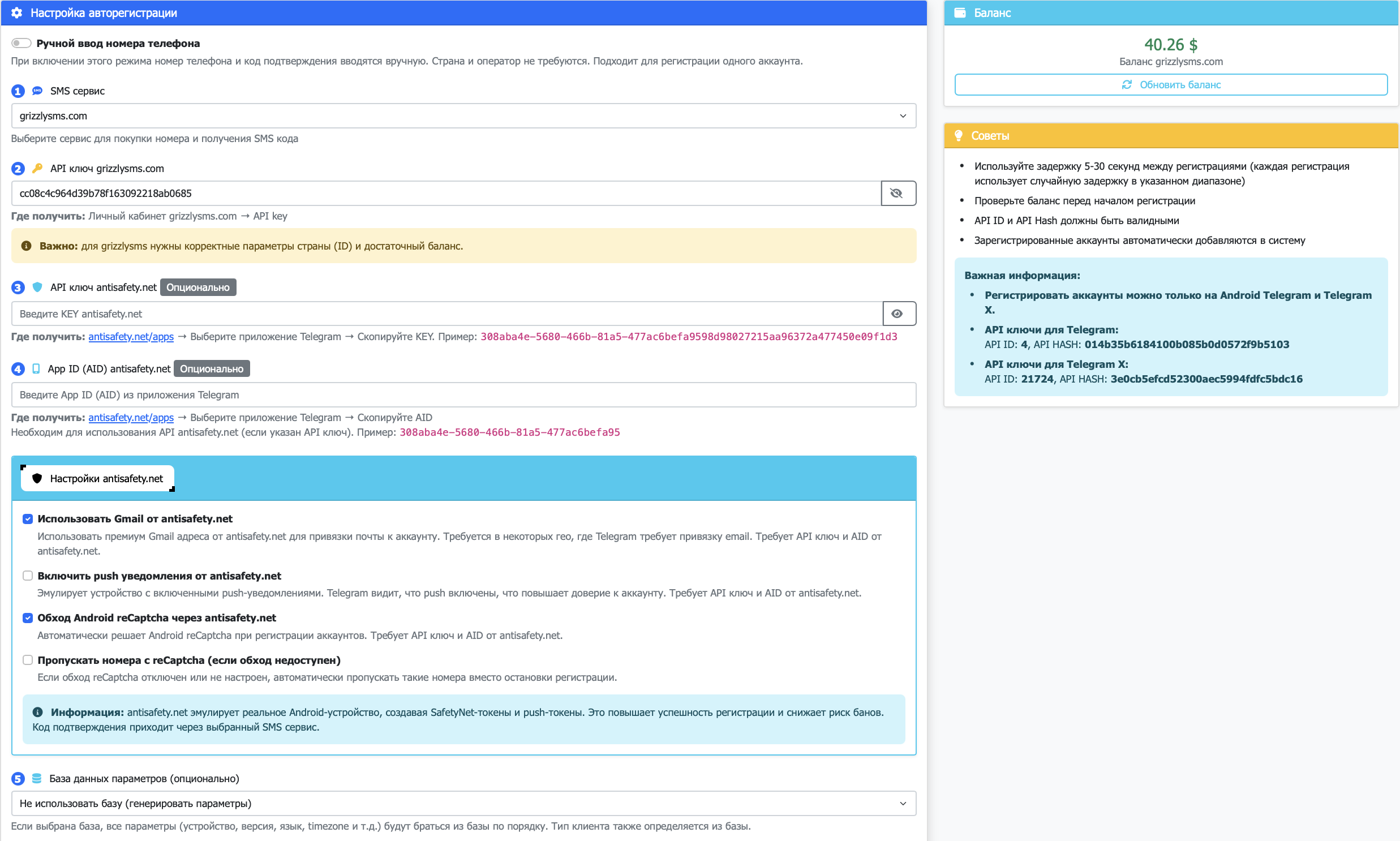Click the lightbulb icon in the Советы header
The height and width of the screenshot is (841, 1400).
point(959,135)
